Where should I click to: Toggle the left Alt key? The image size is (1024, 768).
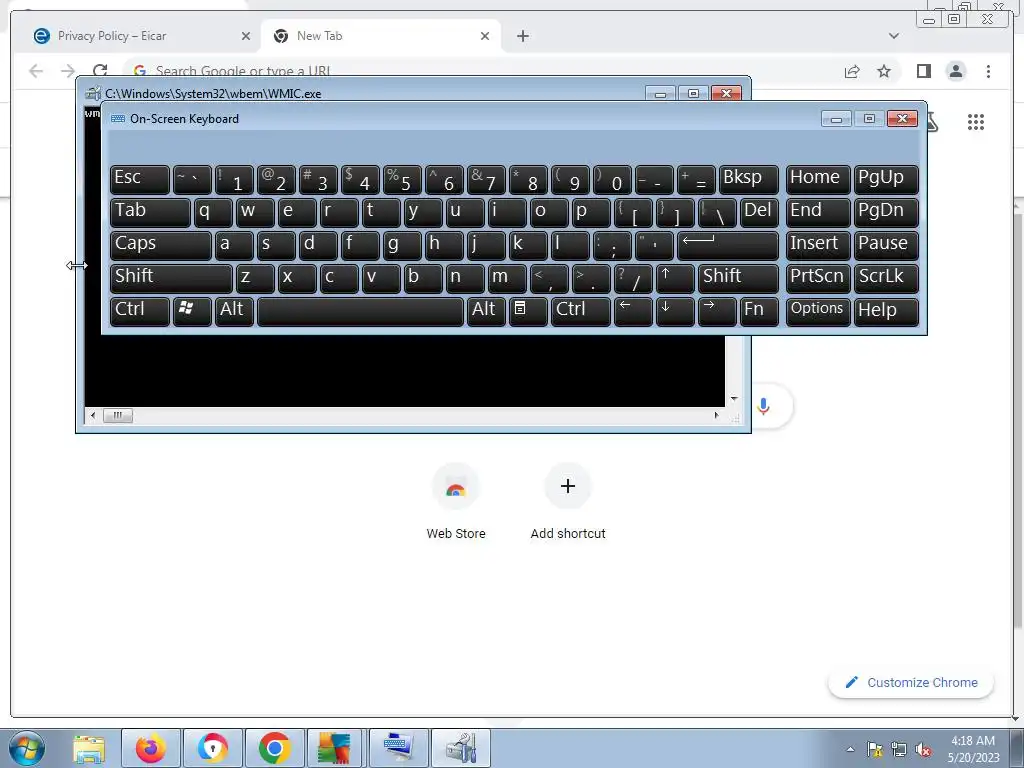pos(234,311)
